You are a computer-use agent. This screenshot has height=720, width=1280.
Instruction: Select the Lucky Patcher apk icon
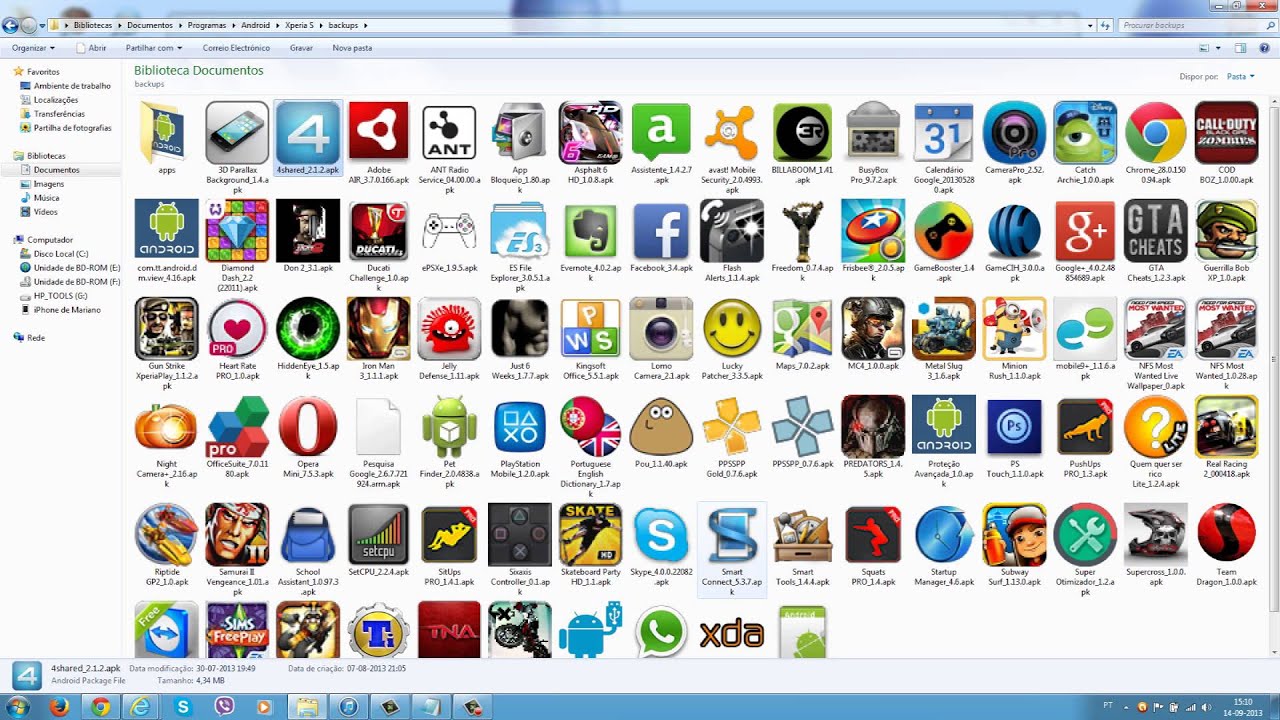[732, 328]
